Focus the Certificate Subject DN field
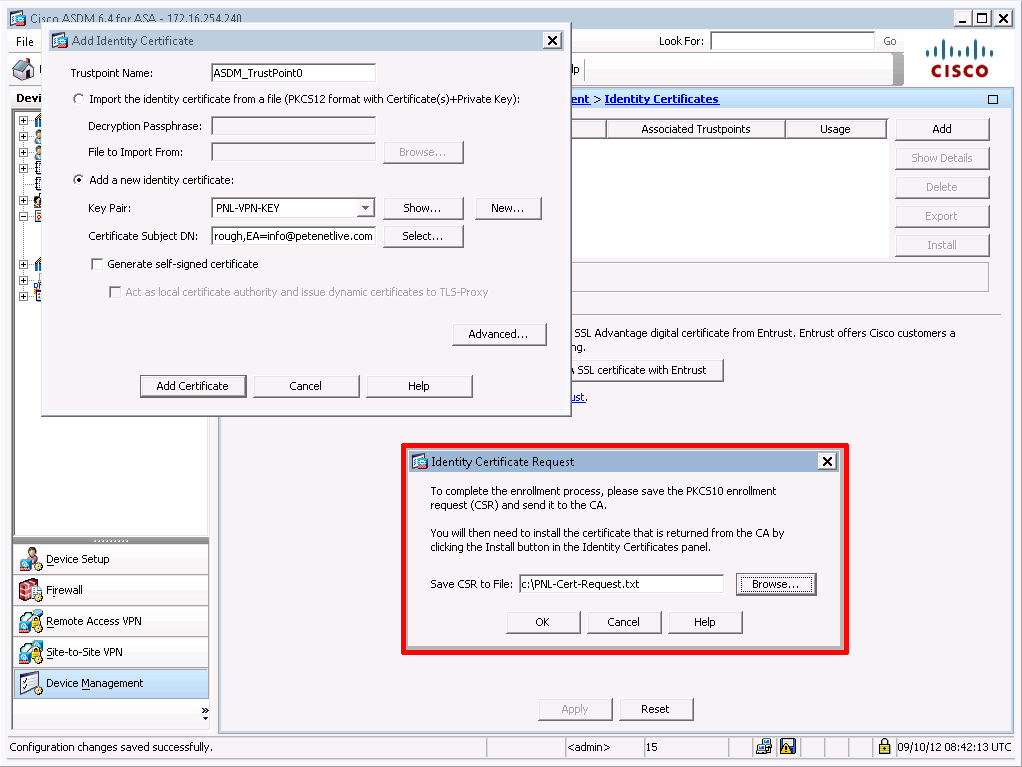This screenshot has height=767, width=1022. [x=293, y=237]
